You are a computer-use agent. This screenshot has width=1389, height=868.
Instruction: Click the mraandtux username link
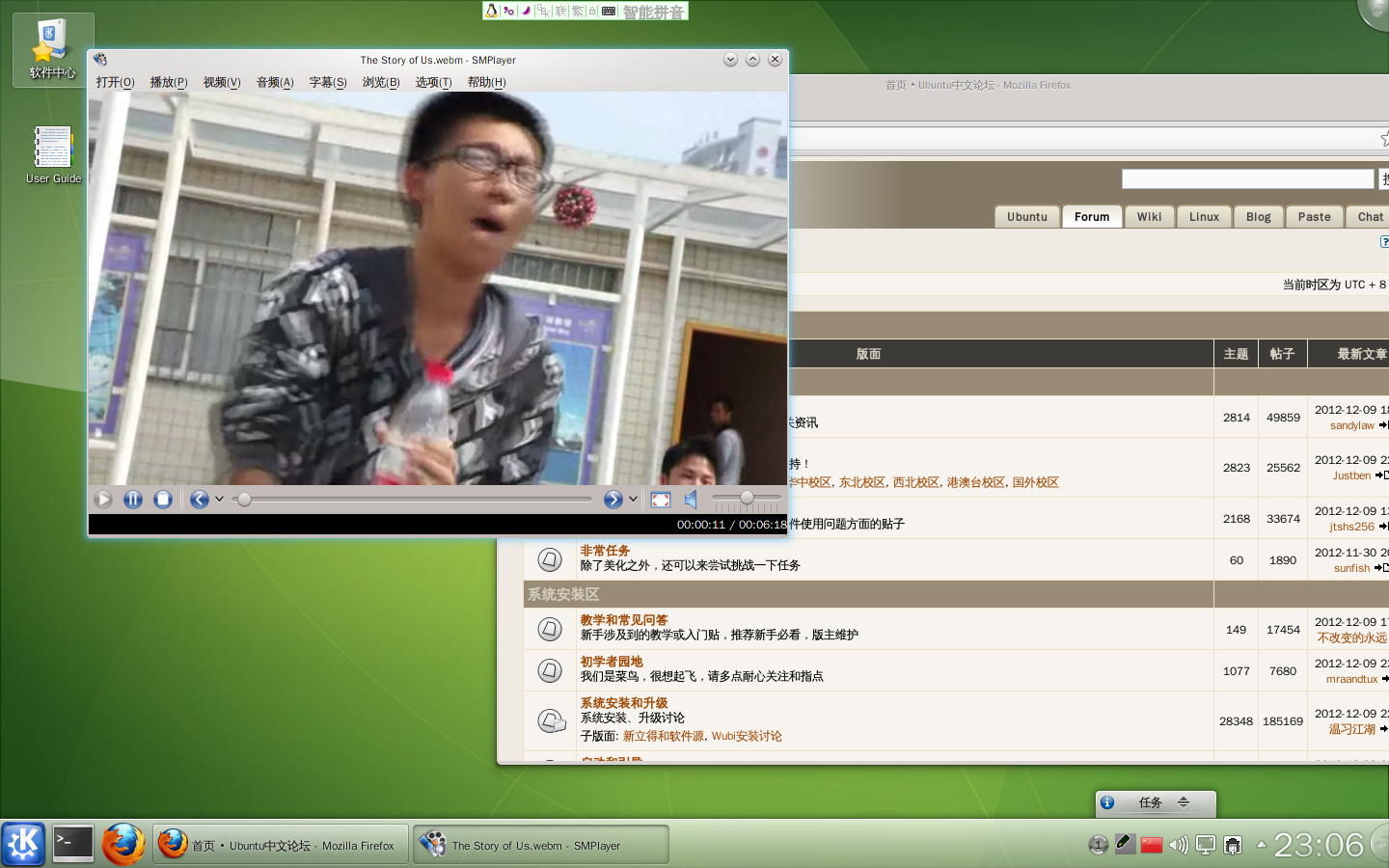(1351, 679)
